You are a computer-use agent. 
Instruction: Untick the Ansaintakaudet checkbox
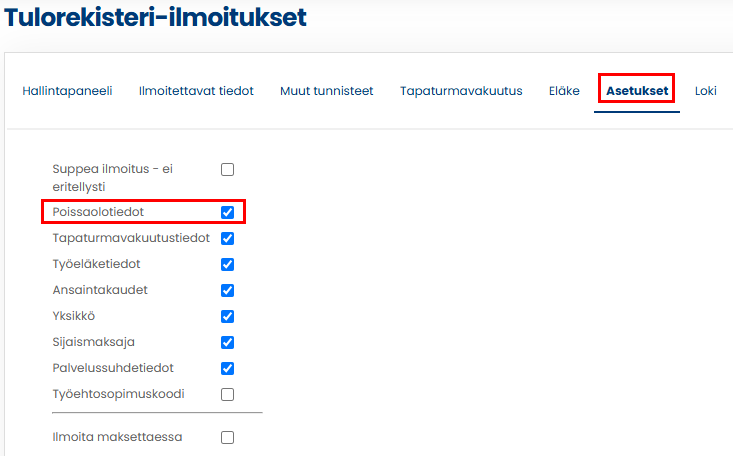(227, 290)
